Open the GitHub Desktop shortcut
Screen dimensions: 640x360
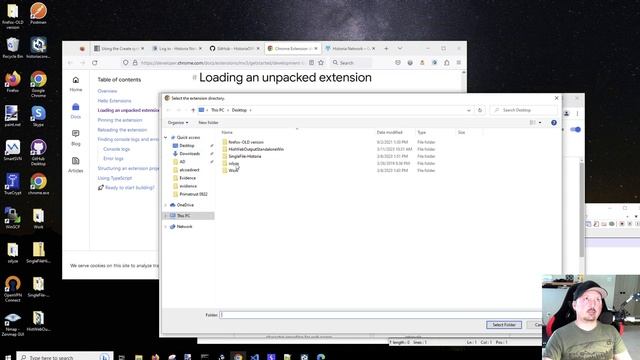point(38,152)
